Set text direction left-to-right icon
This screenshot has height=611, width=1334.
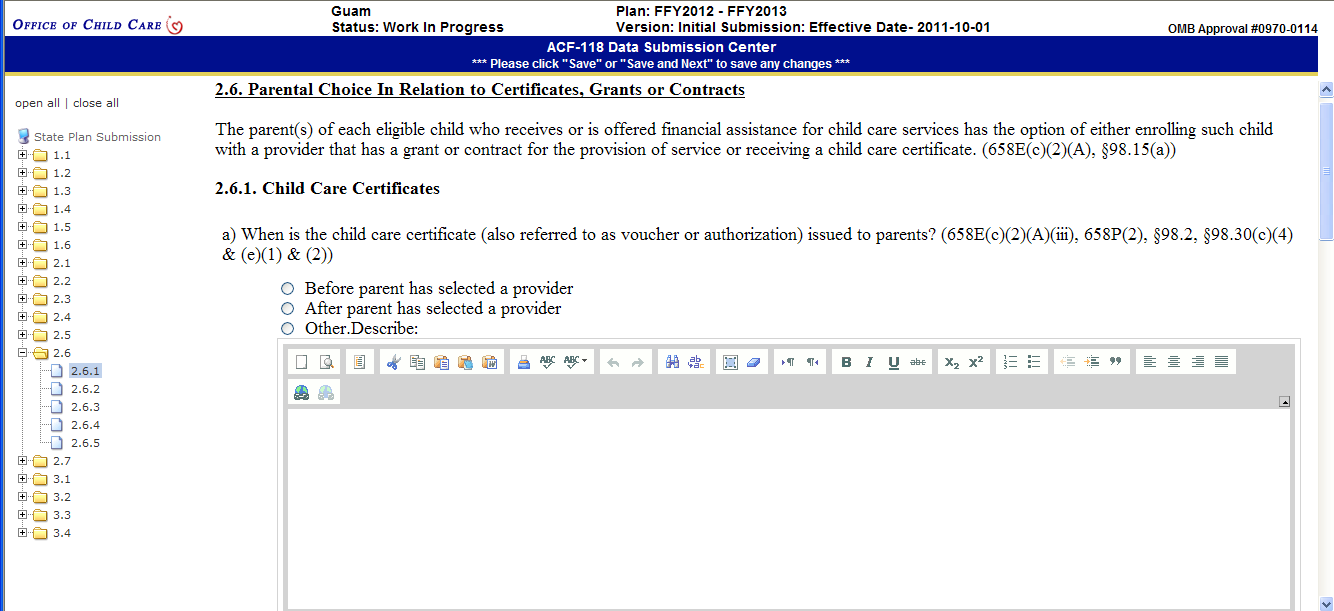tap(788, 362)
